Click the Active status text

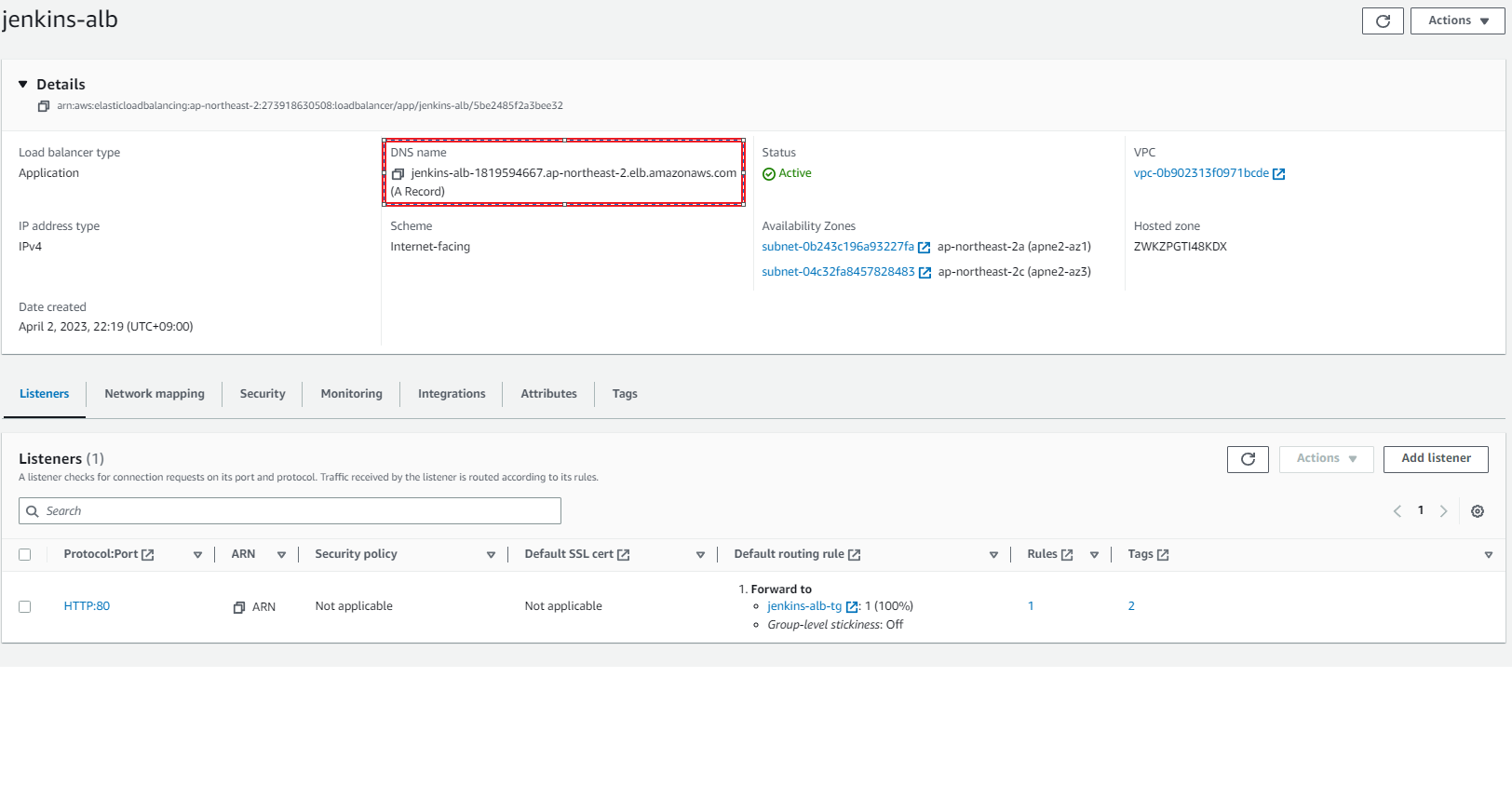pyautogui.click(x=795, y=173)
